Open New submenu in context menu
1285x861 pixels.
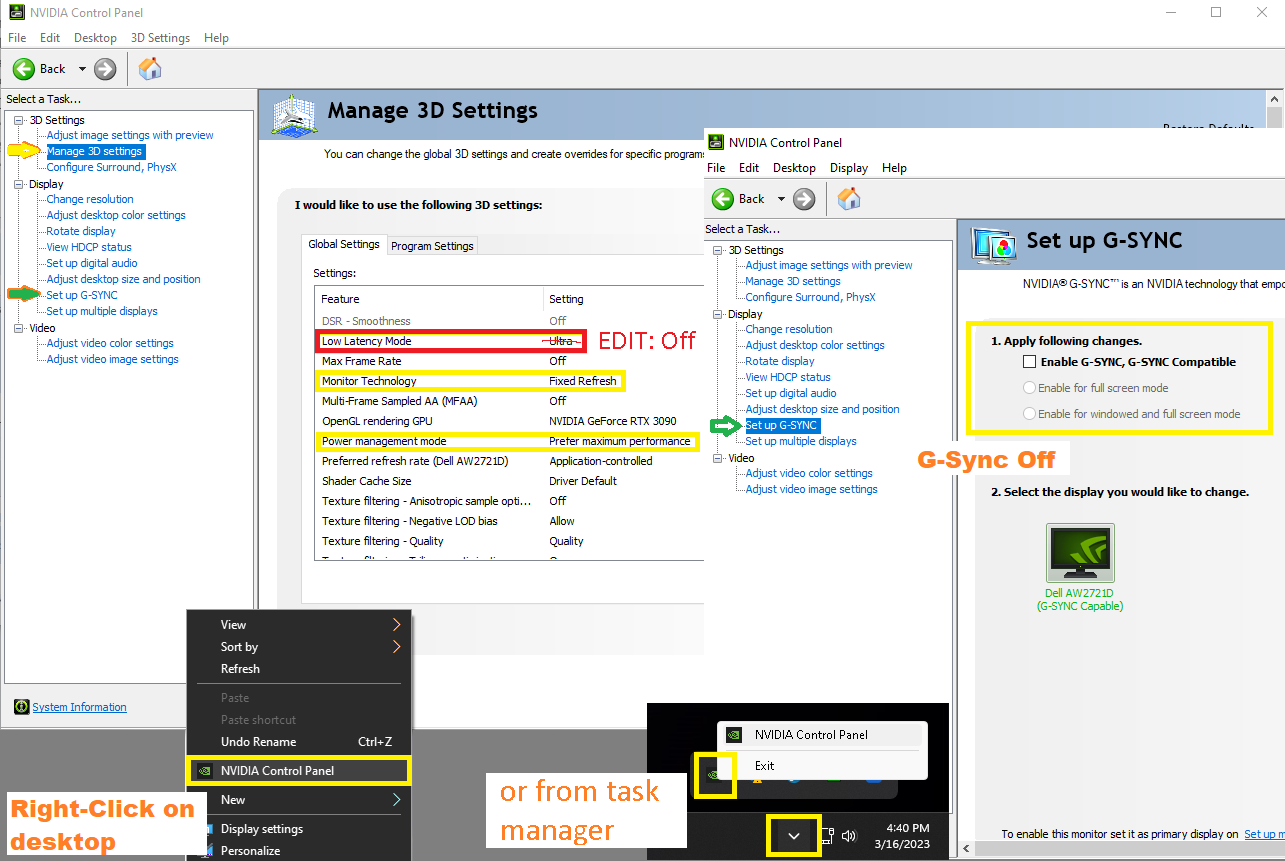coord(299,800)
